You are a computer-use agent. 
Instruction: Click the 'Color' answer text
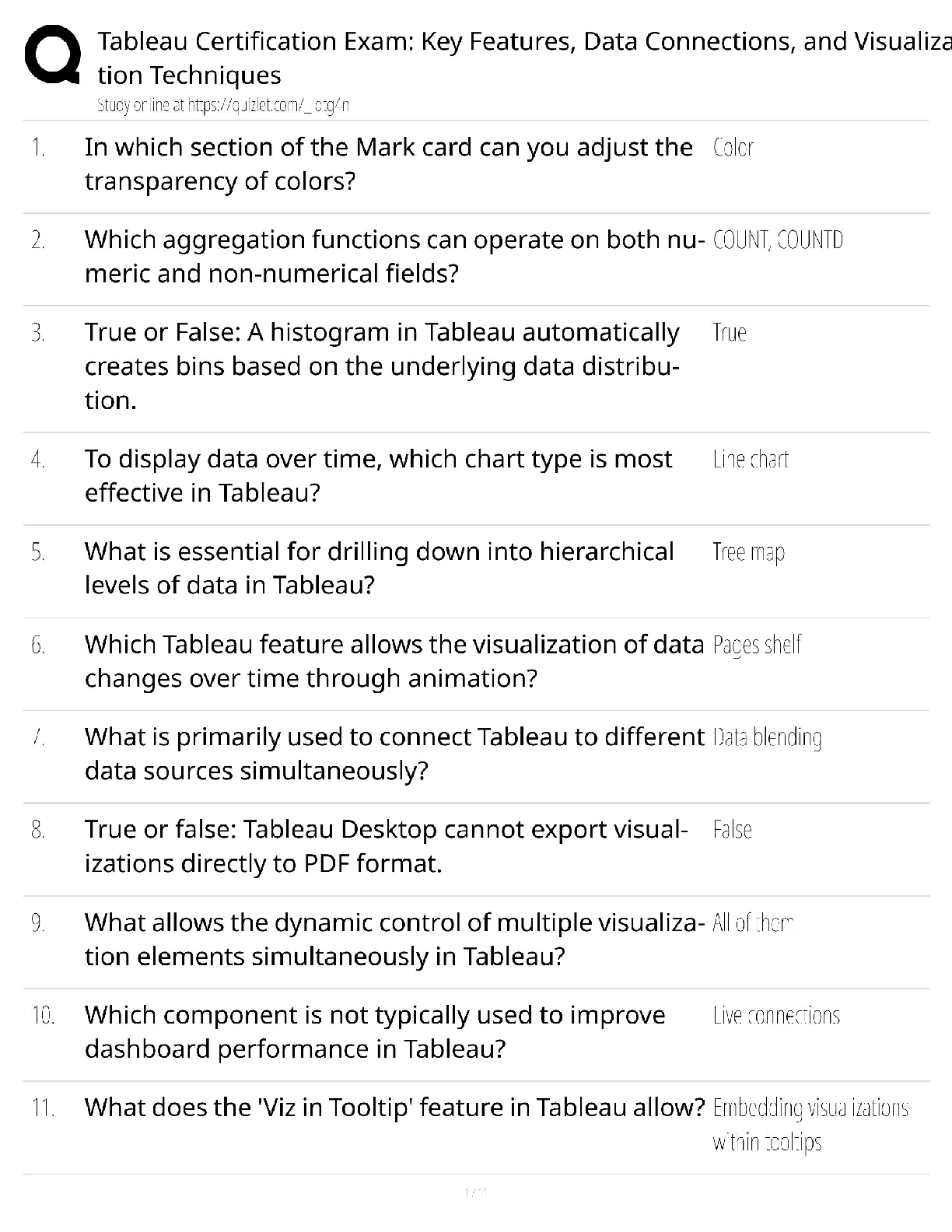point(733,147)
